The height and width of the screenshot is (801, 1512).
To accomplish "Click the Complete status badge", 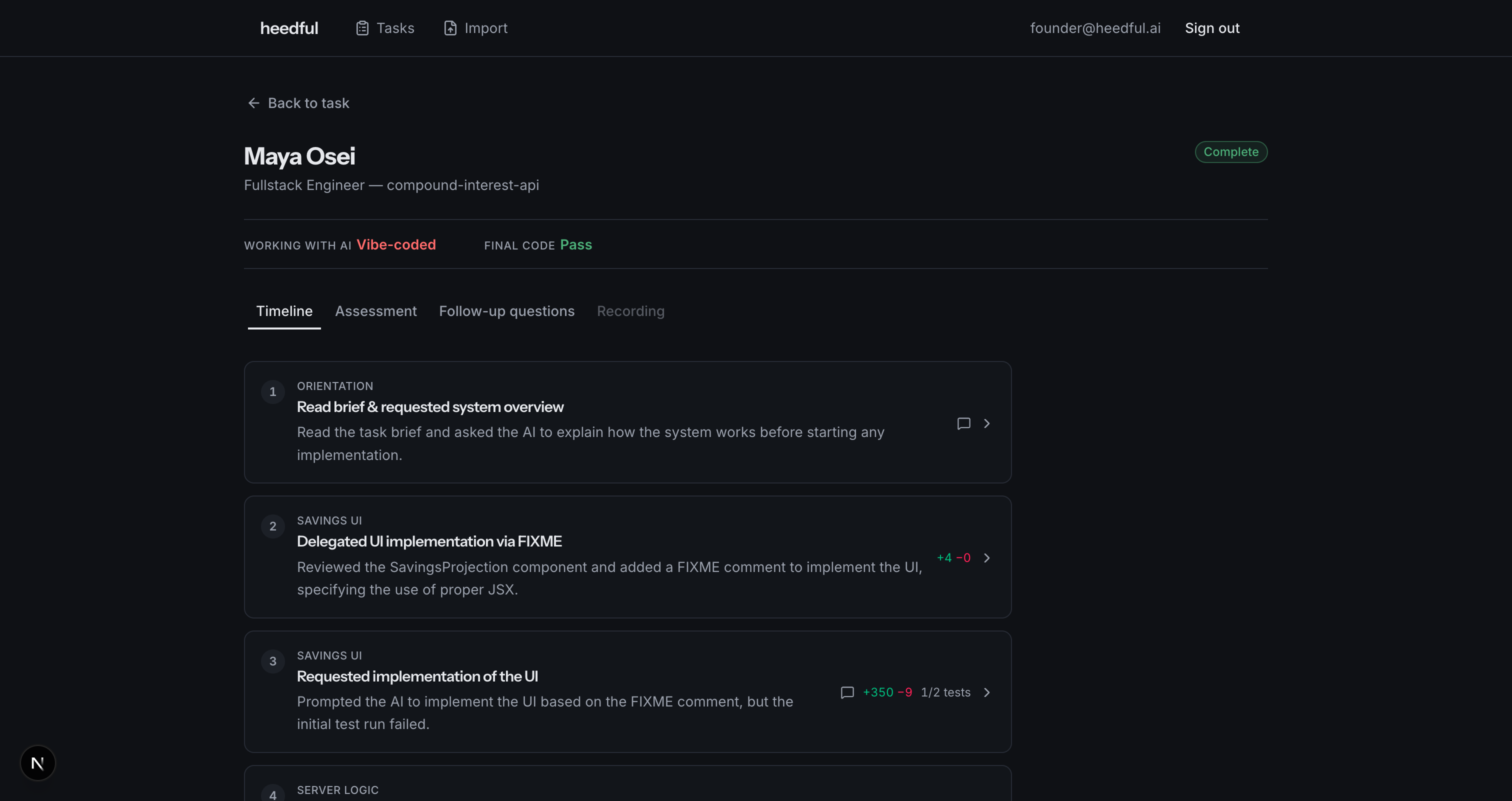I will point(1231,152).
